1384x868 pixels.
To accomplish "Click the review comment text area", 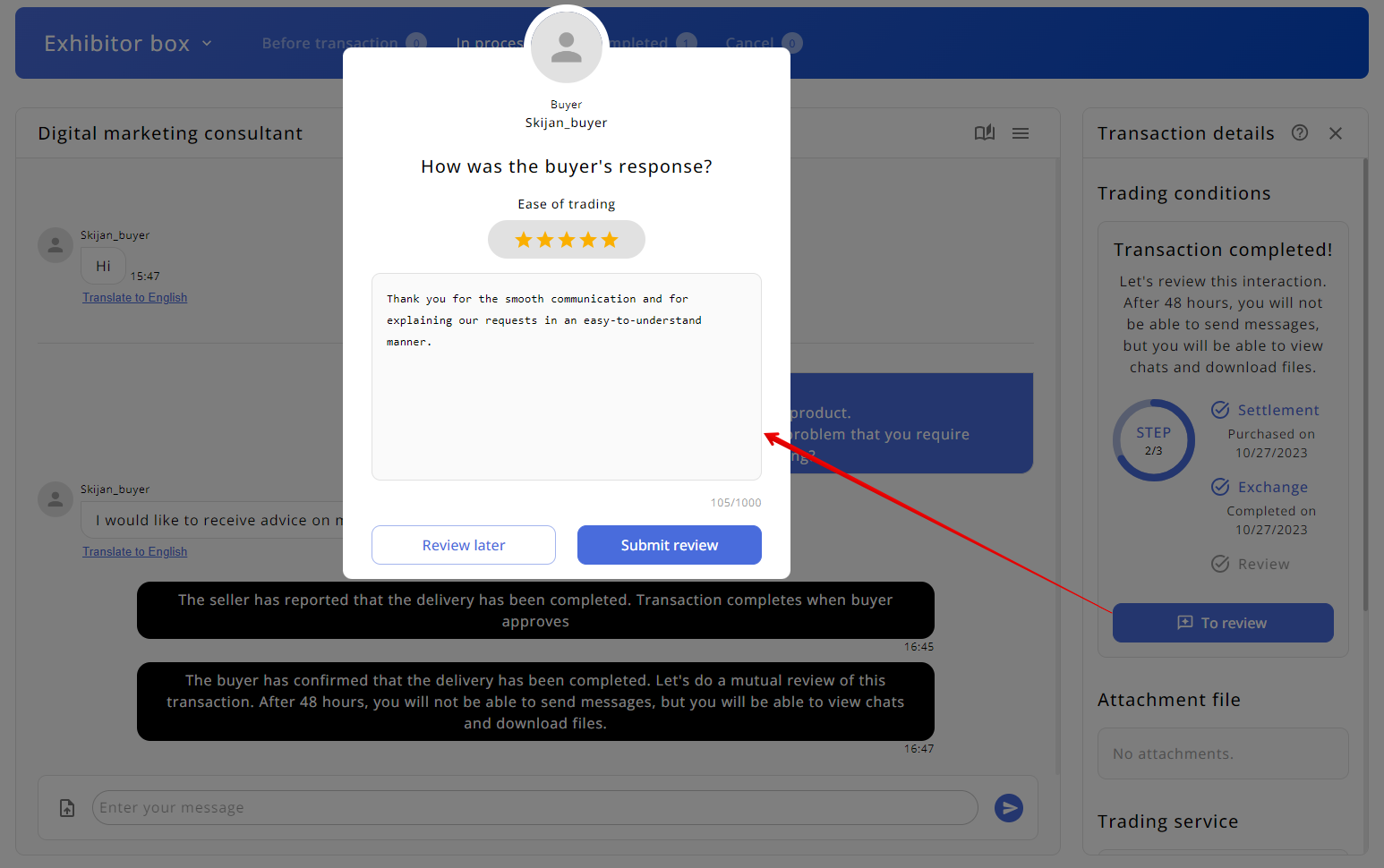I will tap(567, 377).
